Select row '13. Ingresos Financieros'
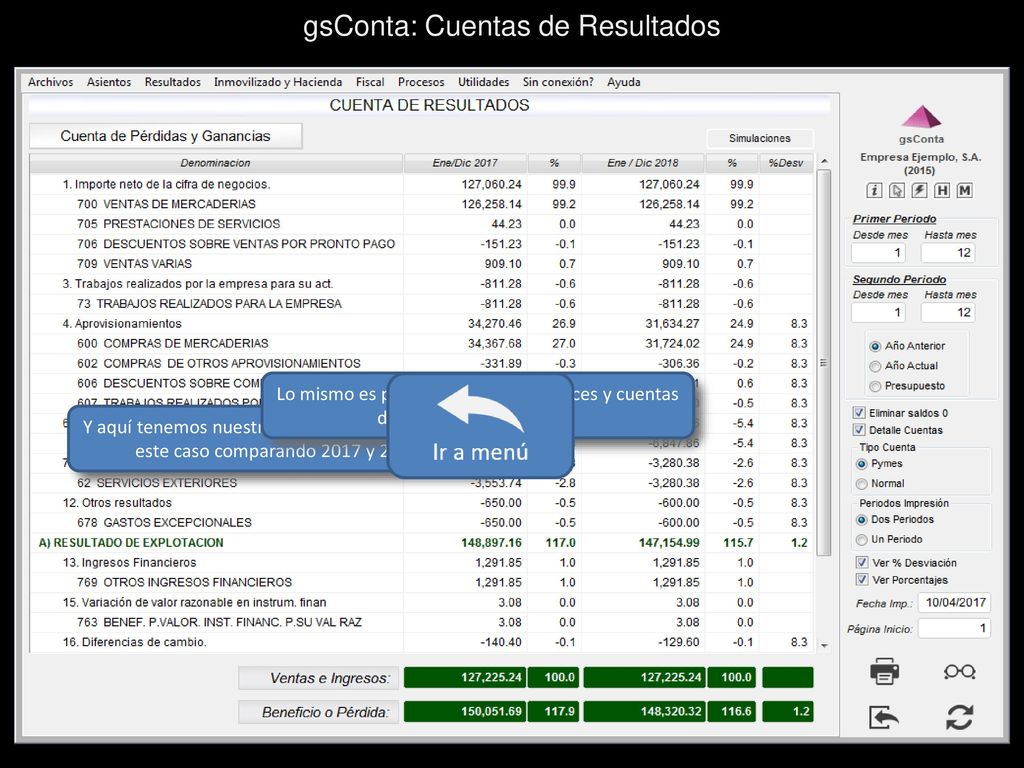This screenshot has height=768, width=1024. pos(422,562)
